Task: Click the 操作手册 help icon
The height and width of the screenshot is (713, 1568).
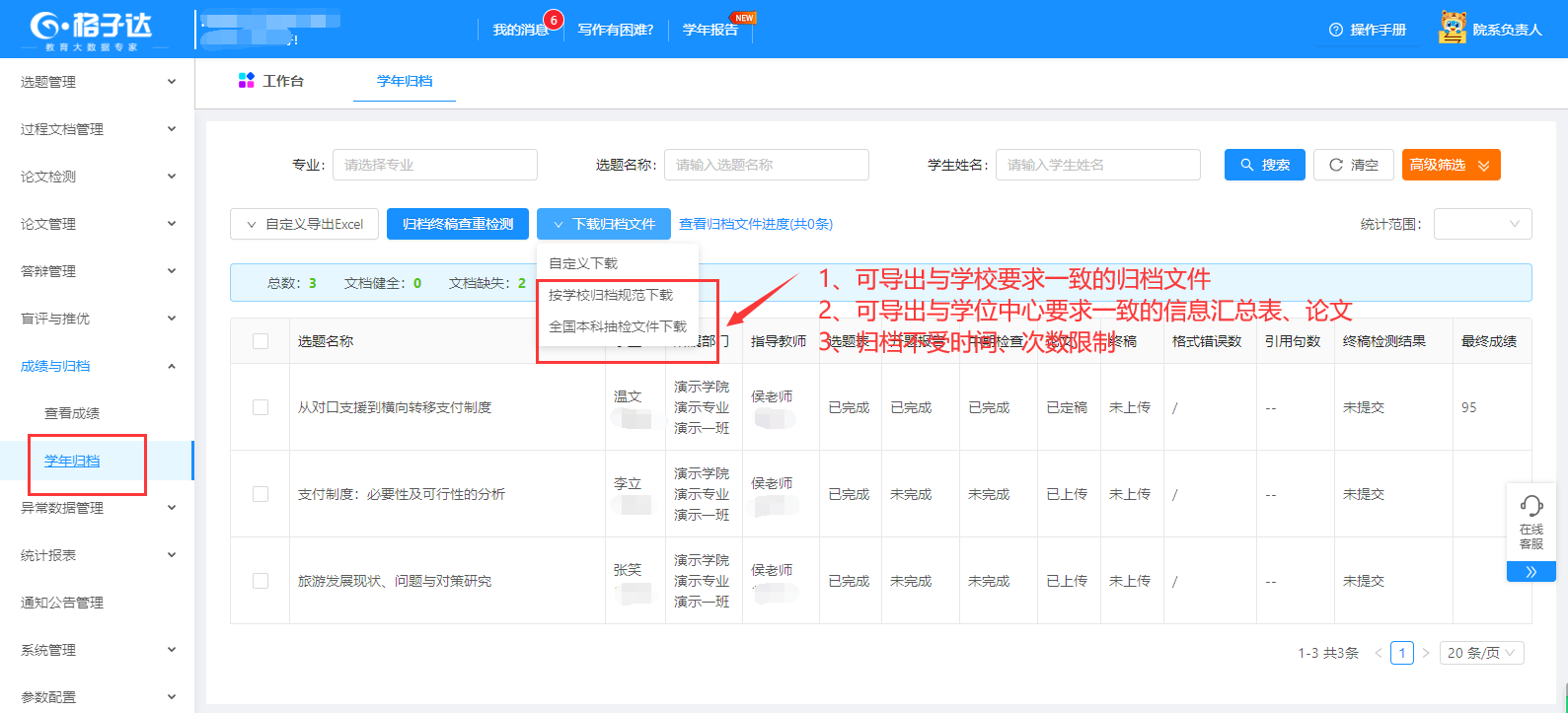Action: tap(1336, 30)
